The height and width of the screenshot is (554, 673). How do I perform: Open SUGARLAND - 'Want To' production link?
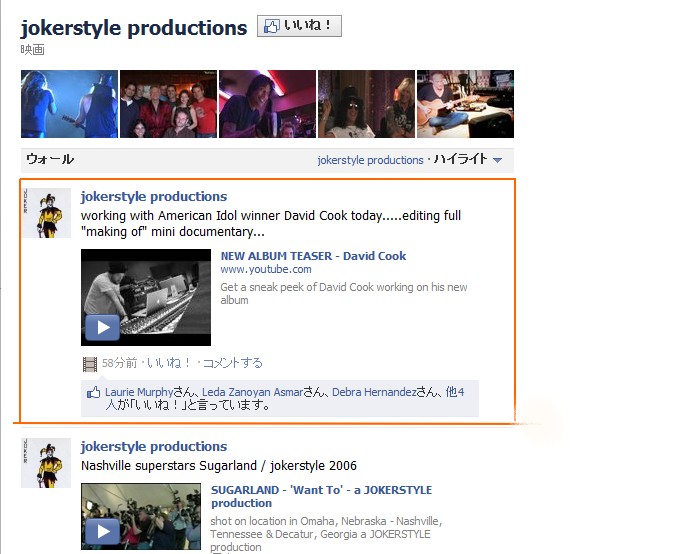pyautogui.click(x=321, y=496)
